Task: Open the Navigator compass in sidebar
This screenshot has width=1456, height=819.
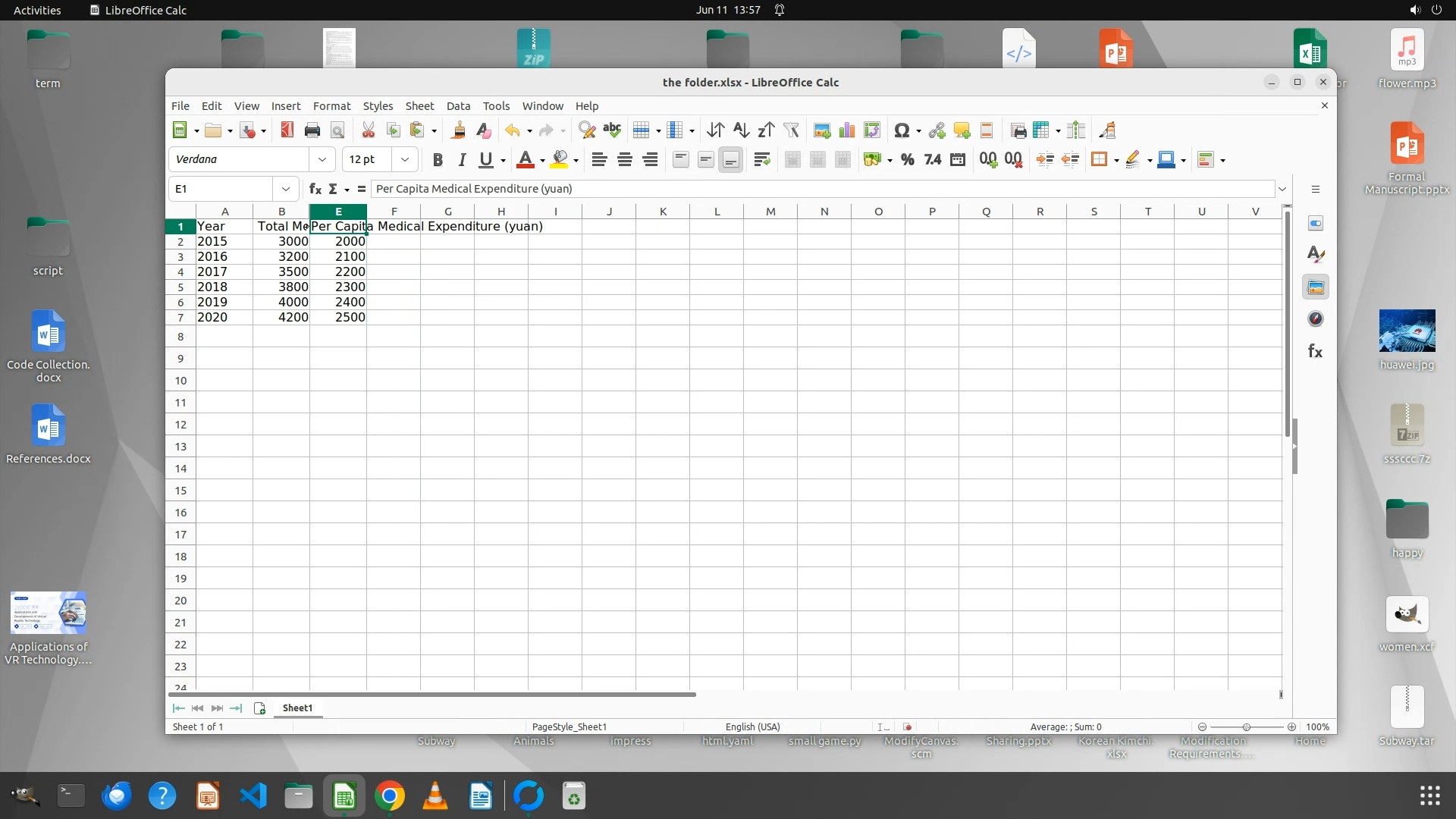Action: coord(1315,319)
